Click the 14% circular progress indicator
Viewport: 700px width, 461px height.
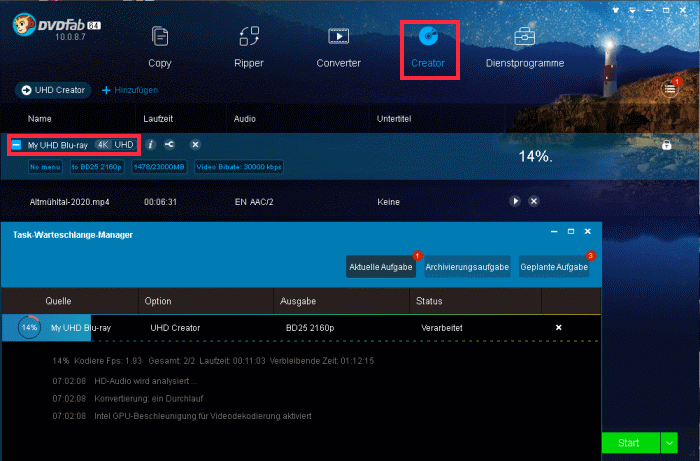(29, 328)
